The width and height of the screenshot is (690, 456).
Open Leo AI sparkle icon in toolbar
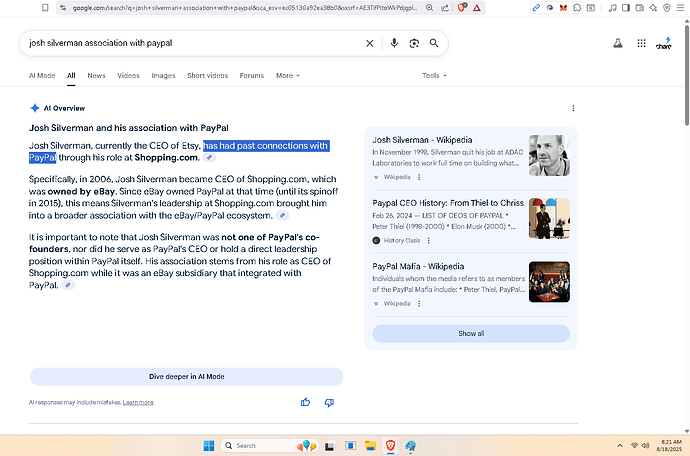(653, 7)
